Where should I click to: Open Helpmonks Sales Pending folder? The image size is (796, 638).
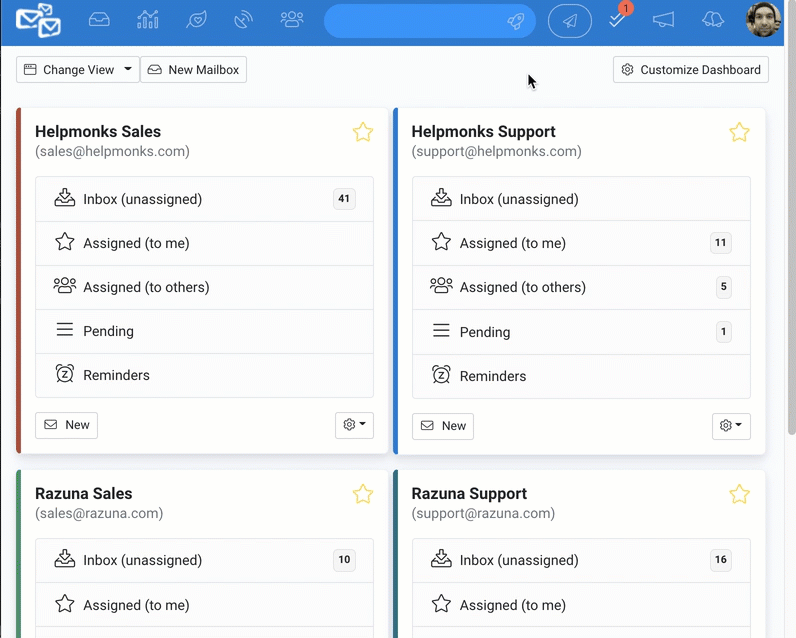[205, 331]
